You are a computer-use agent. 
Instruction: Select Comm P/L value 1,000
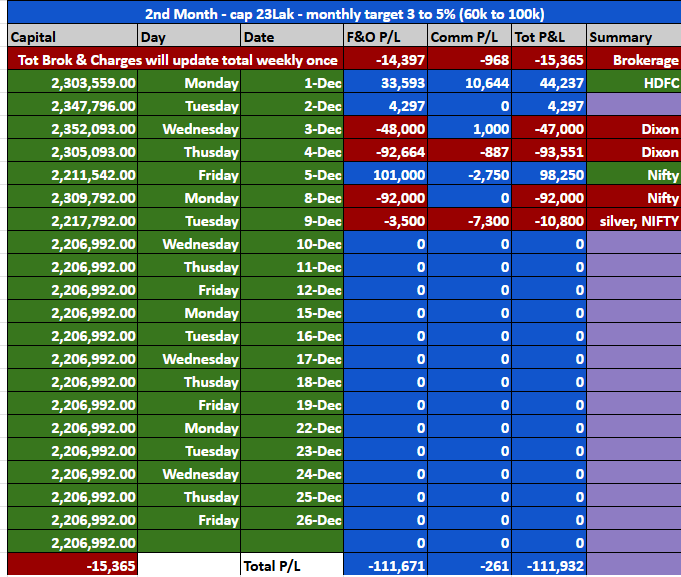(469, 129)
